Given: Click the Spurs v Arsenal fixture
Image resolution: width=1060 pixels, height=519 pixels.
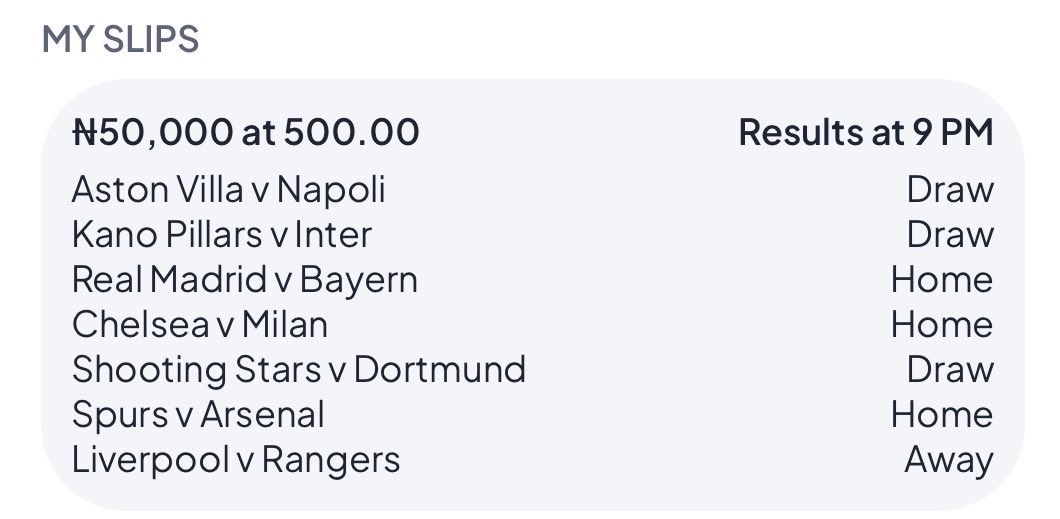Looking at the screenshot, I should coord(198,415).
